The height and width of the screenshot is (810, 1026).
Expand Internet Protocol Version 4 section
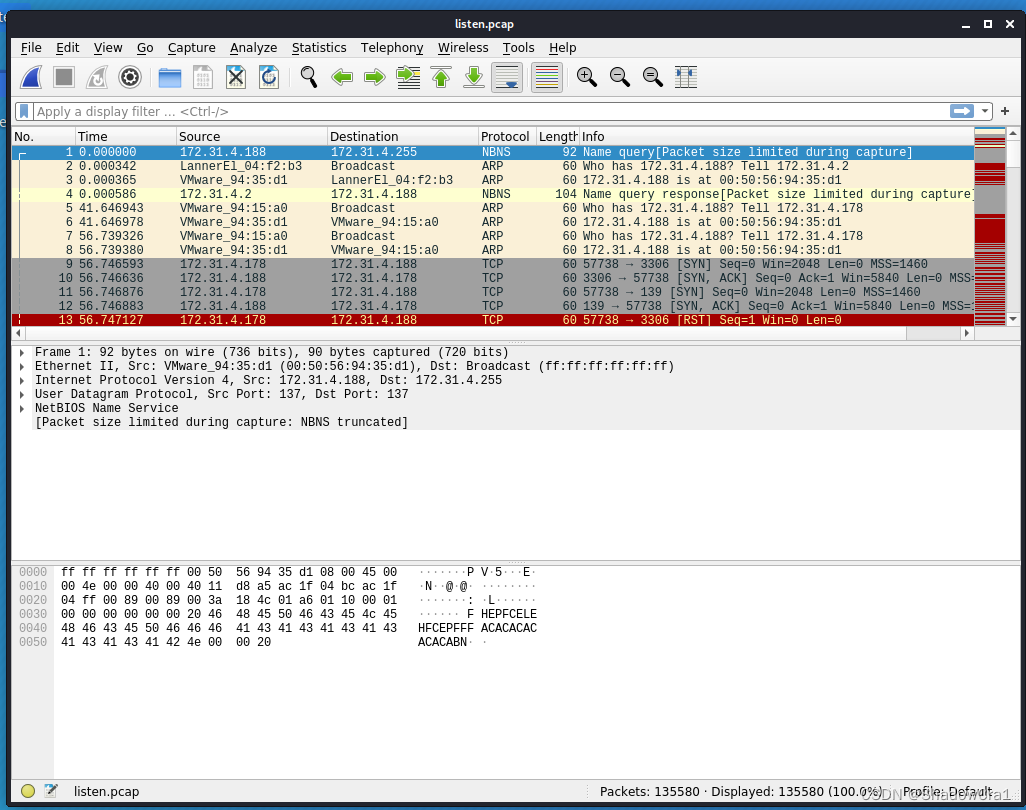tap(22, 381)
